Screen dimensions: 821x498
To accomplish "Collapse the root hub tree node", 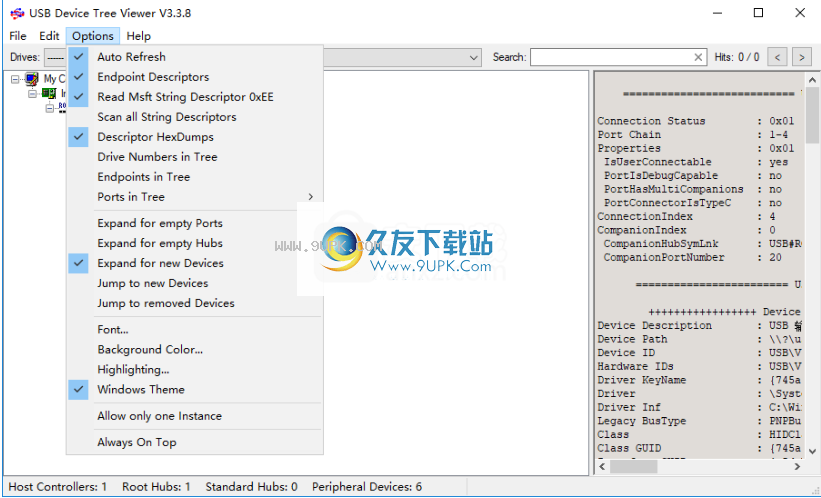I will coord(50,108).
